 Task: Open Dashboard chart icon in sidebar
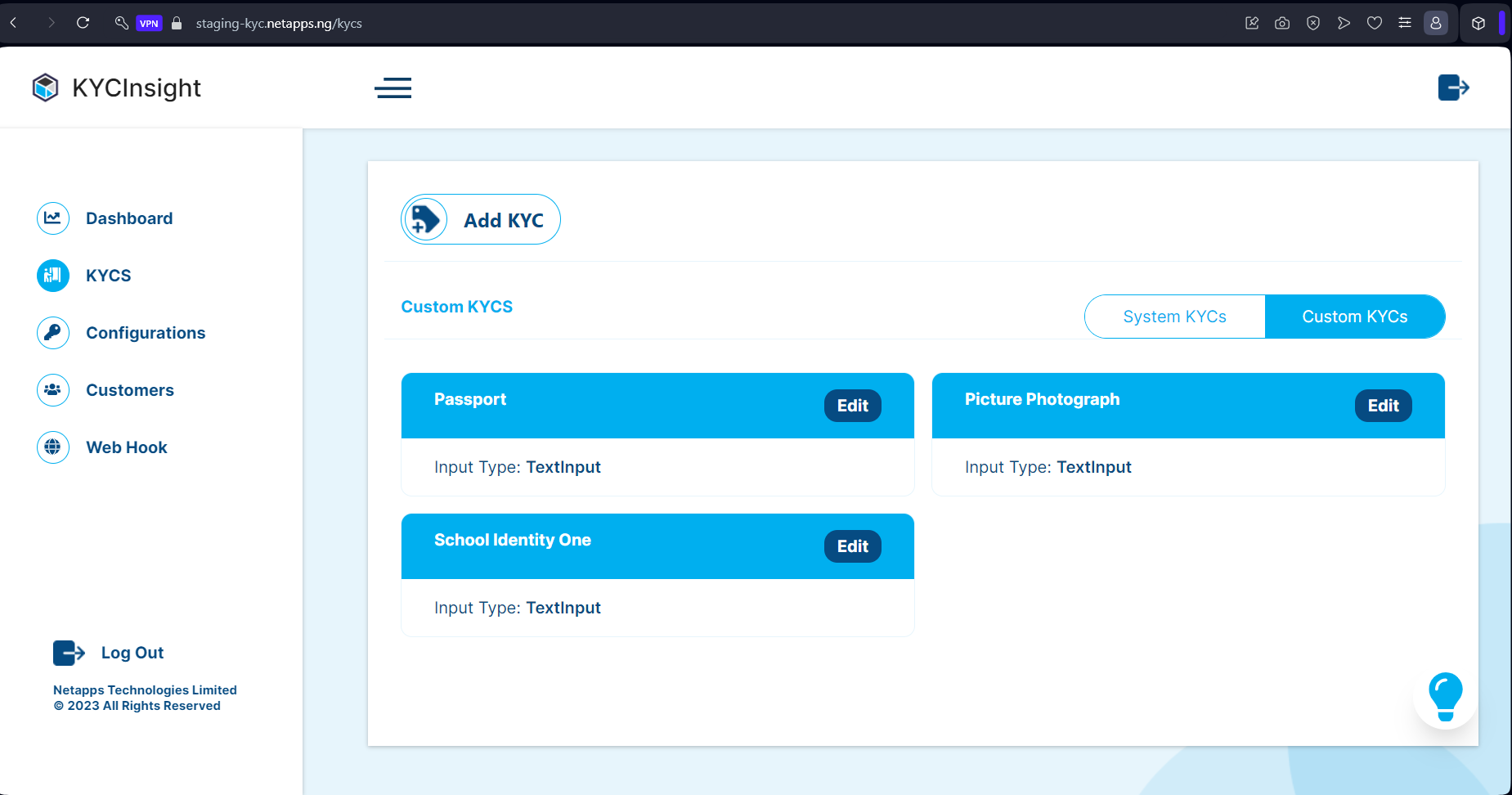[53, 218]
